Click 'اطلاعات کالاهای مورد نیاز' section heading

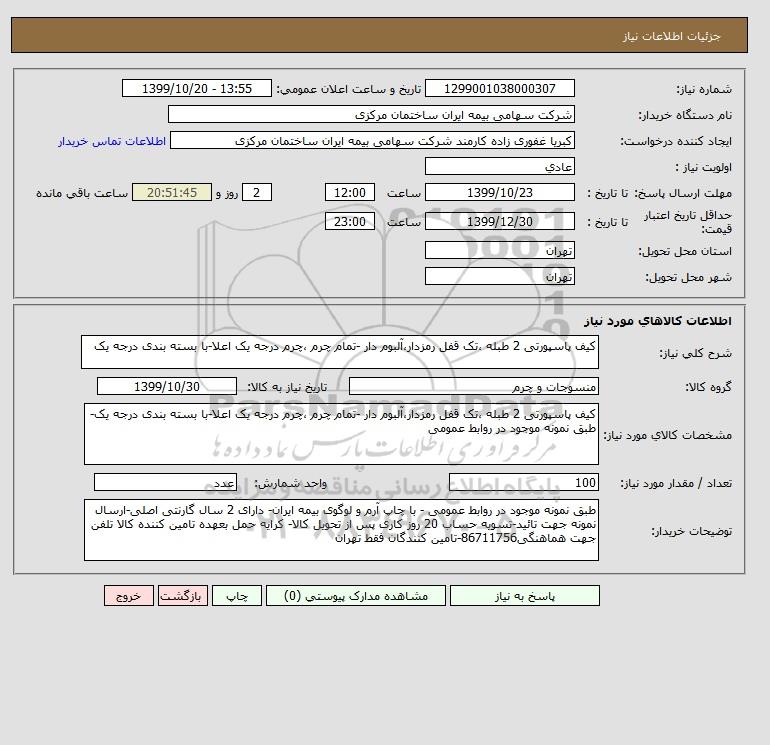[x=658, y=321]
